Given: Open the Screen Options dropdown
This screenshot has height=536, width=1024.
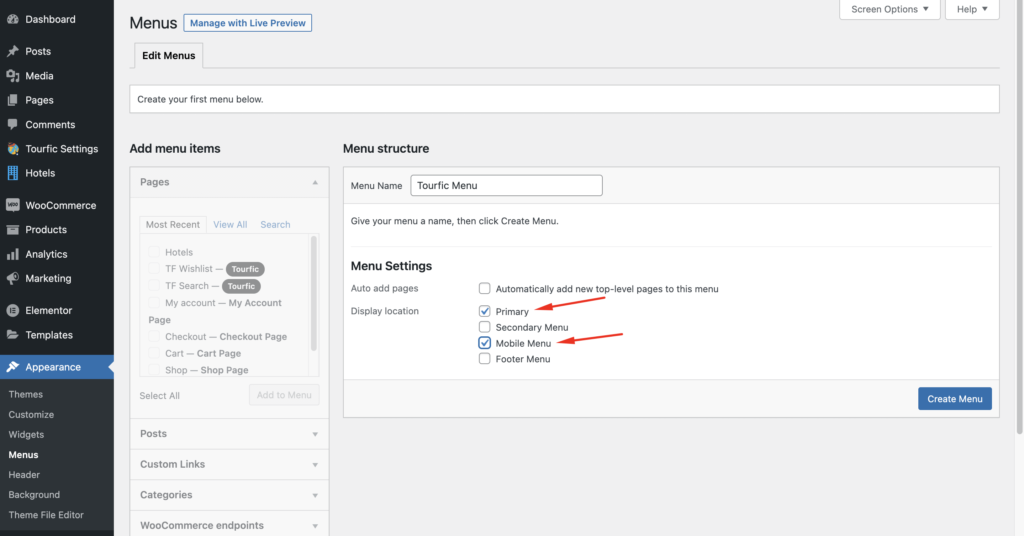Looking at the screenshot, I should pos(889,9).
